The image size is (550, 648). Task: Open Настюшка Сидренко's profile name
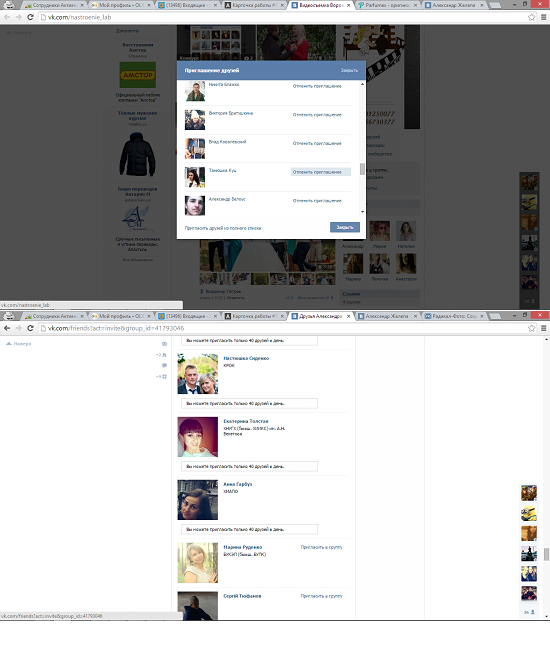[x=246, y=358]
